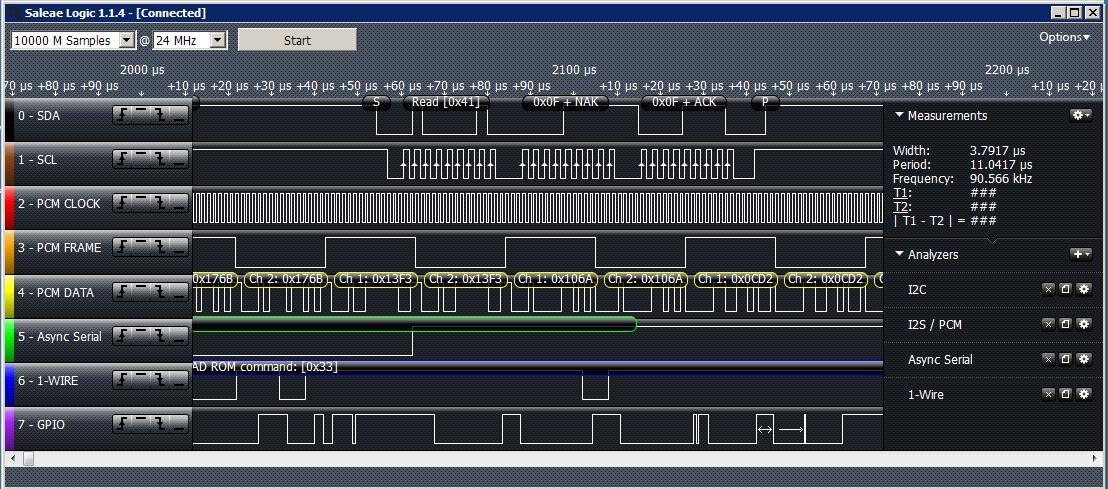Export data icon for I2S / PCM analyzer
The height and width of the screenshot is (489, 1108).
[x=1066, y=324]
